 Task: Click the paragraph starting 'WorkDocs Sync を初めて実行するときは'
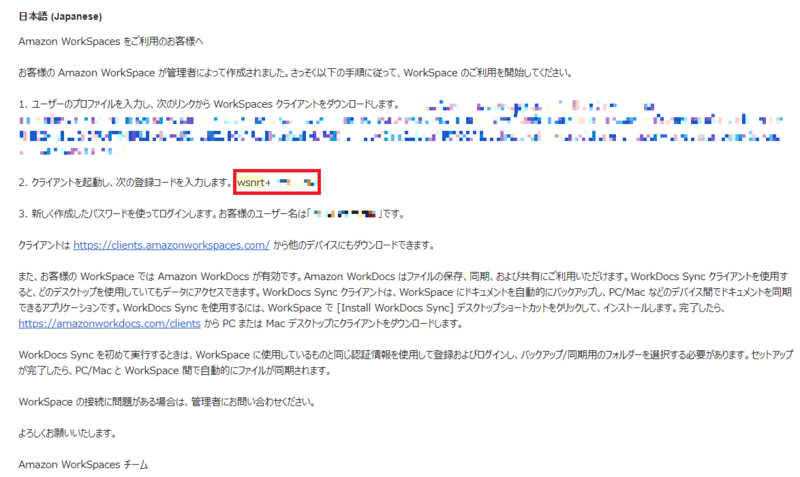(x=406, y=363)
